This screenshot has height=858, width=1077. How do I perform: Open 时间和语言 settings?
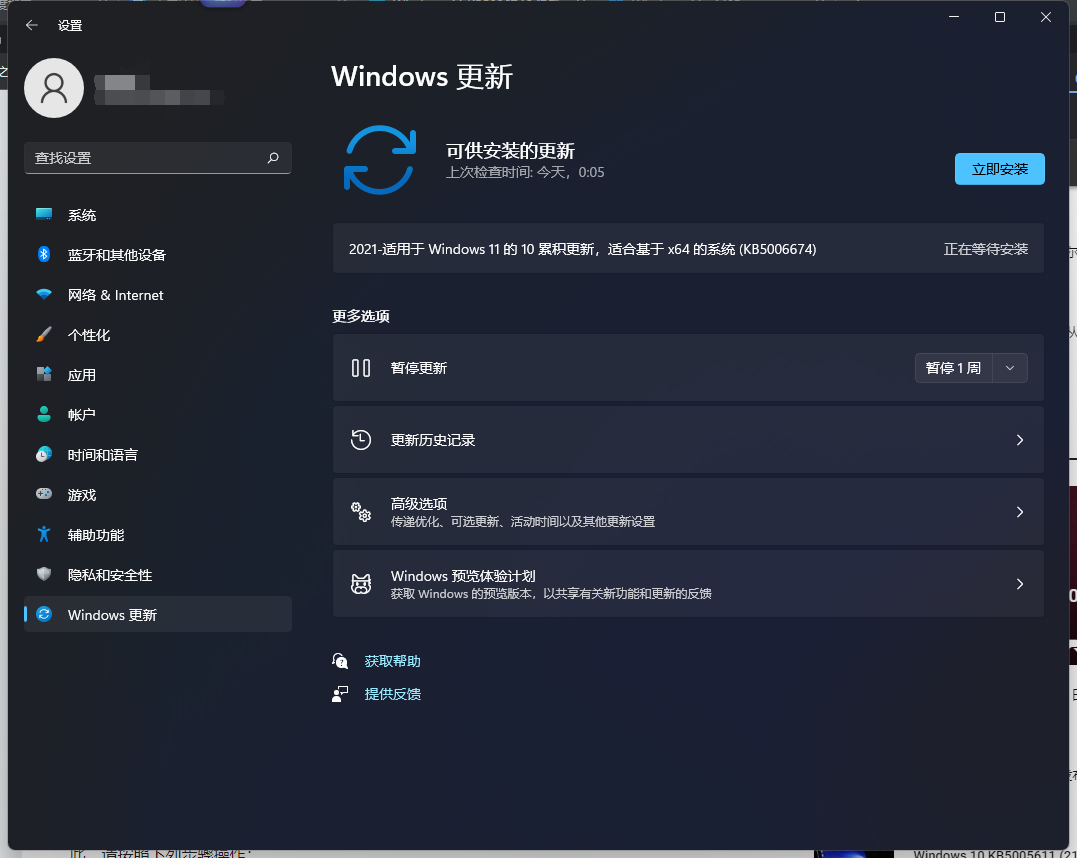[158, 455]
